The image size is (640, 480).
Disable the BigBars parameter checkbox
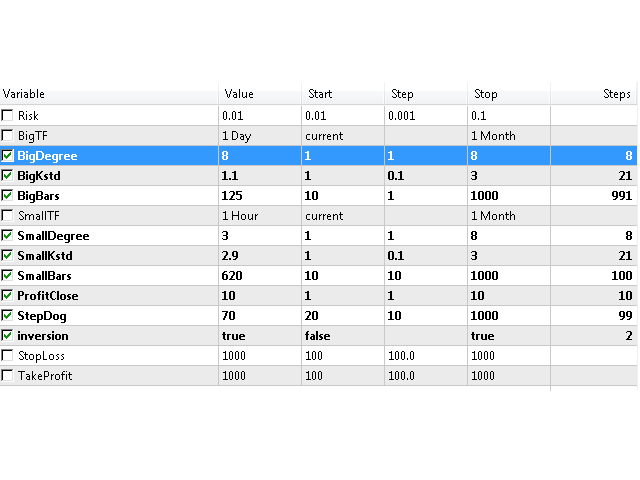8,196
